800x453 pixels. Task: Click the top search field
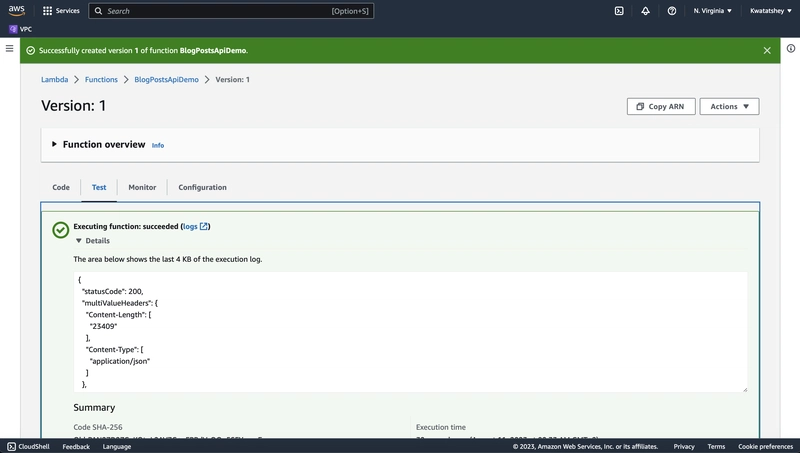point(231,11)
